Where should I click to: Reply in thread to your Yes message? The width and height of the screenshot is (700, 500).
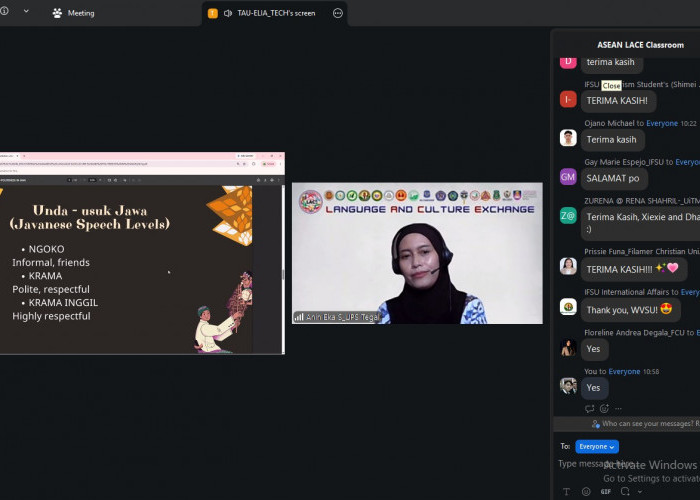click(589, 408)
